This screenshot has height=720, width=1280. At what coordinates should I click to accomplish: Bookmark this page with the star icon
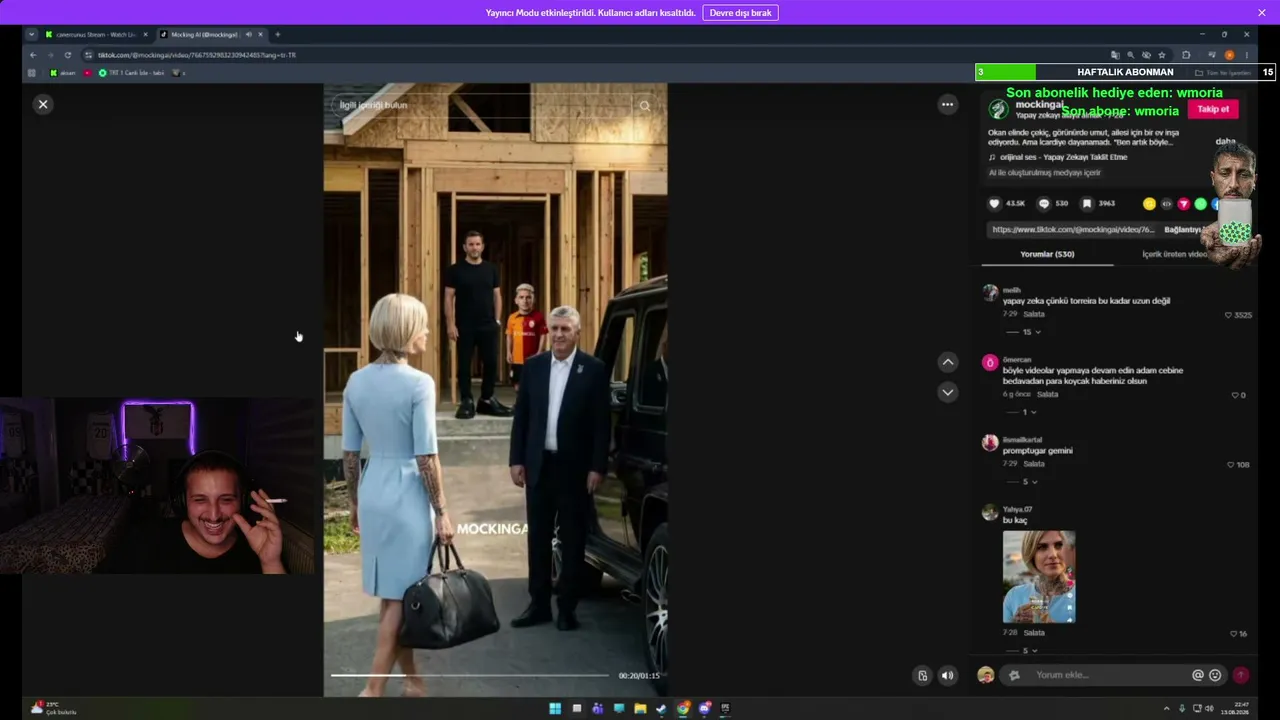[1162, 55]
